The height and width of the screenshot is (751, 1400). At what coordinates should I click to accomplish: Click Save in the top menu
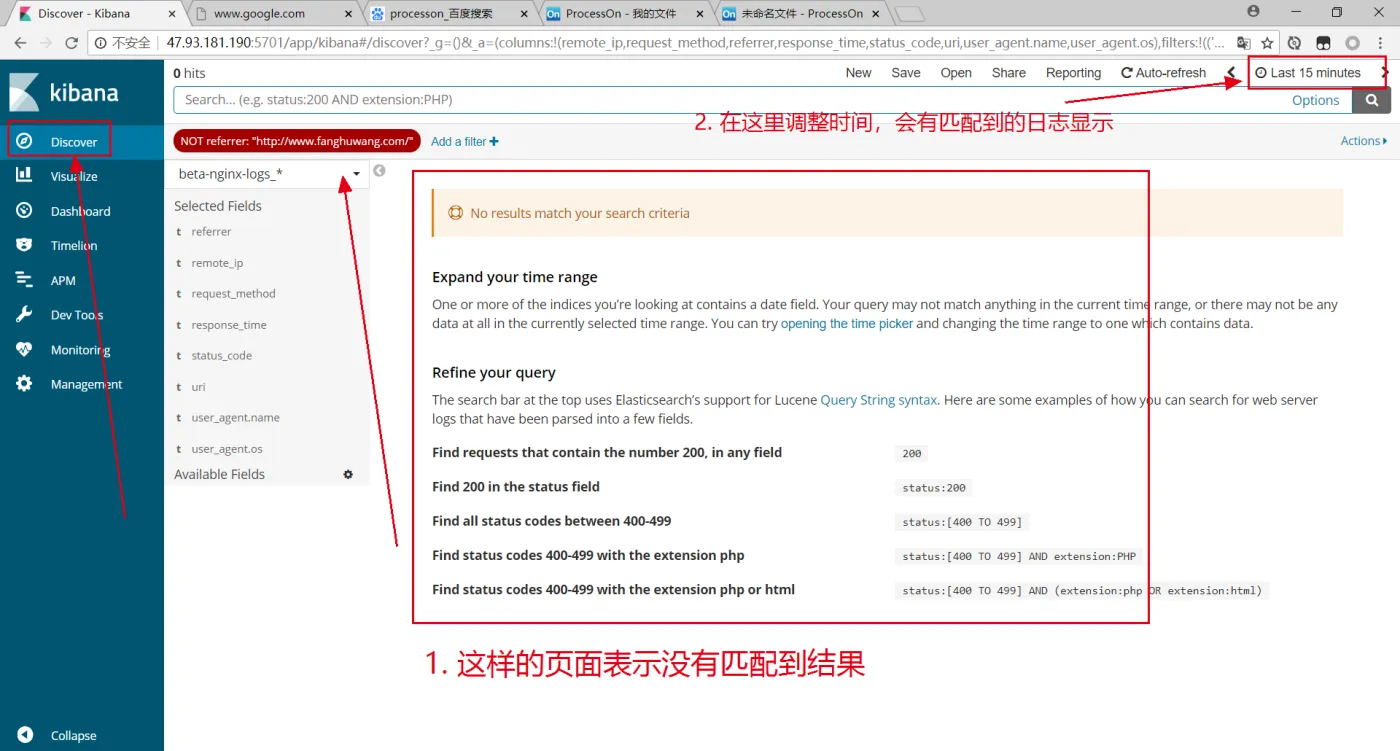(905, 73)
